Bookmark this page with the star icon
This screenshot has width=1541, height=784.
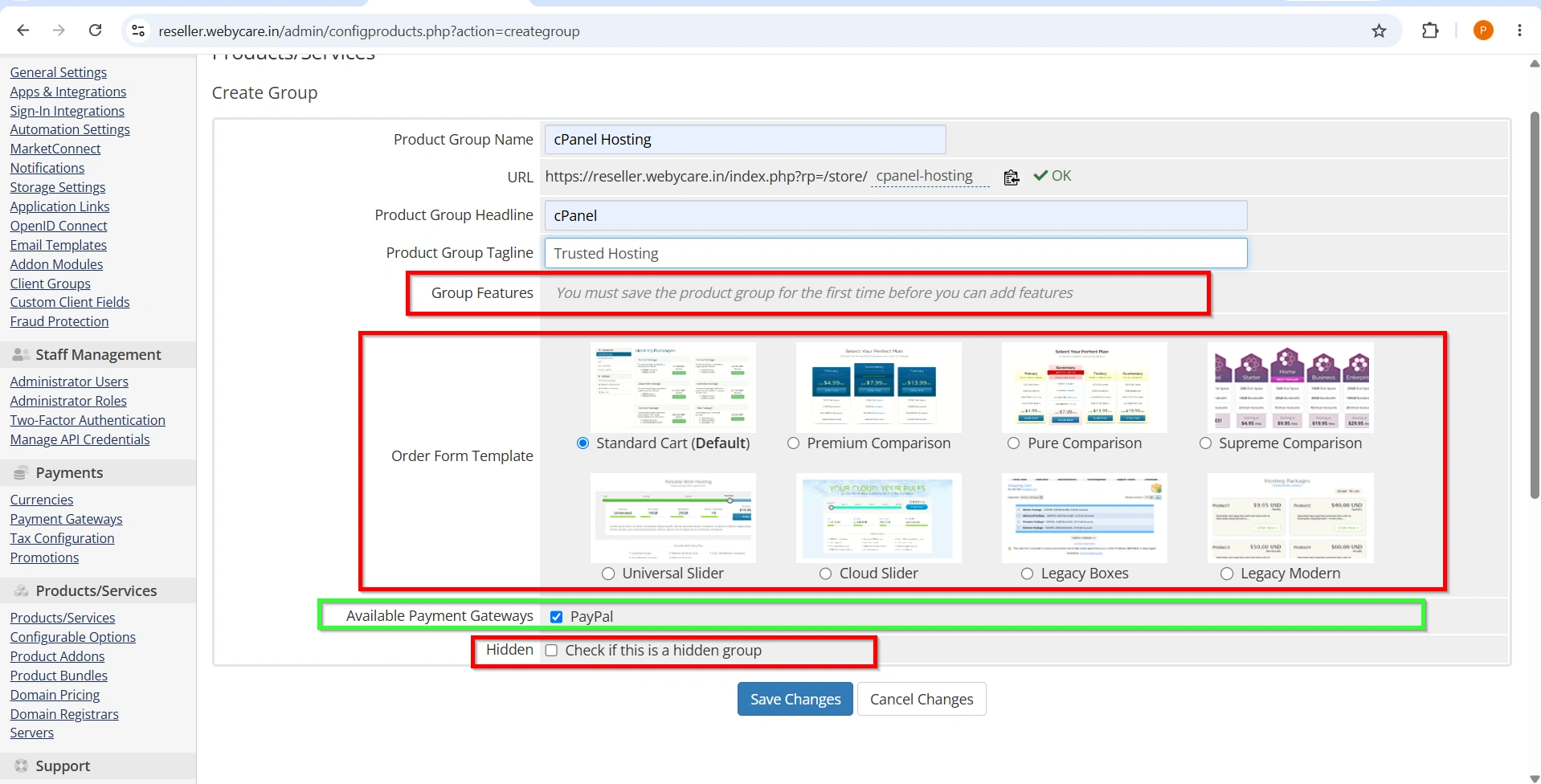tap(1379, 31)
